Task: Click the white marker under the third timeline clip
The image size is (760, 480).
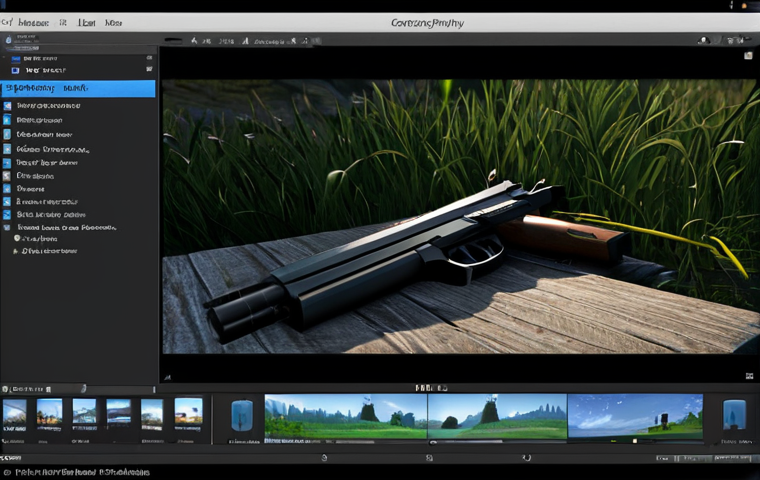Action: (x=634, y=441)
